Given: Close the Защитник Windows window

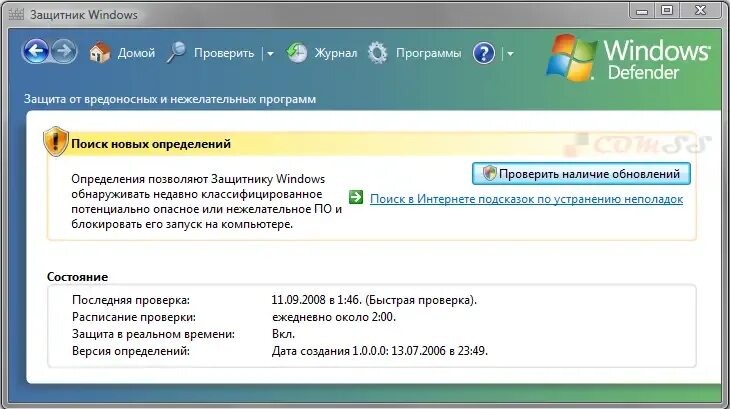Looking at the screenshot, I should [x=701, y=11].
